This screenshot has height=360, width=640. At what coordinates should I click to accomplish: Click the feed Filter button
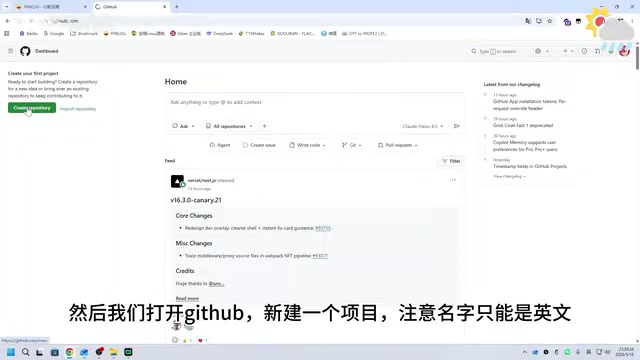coord(451,161)
